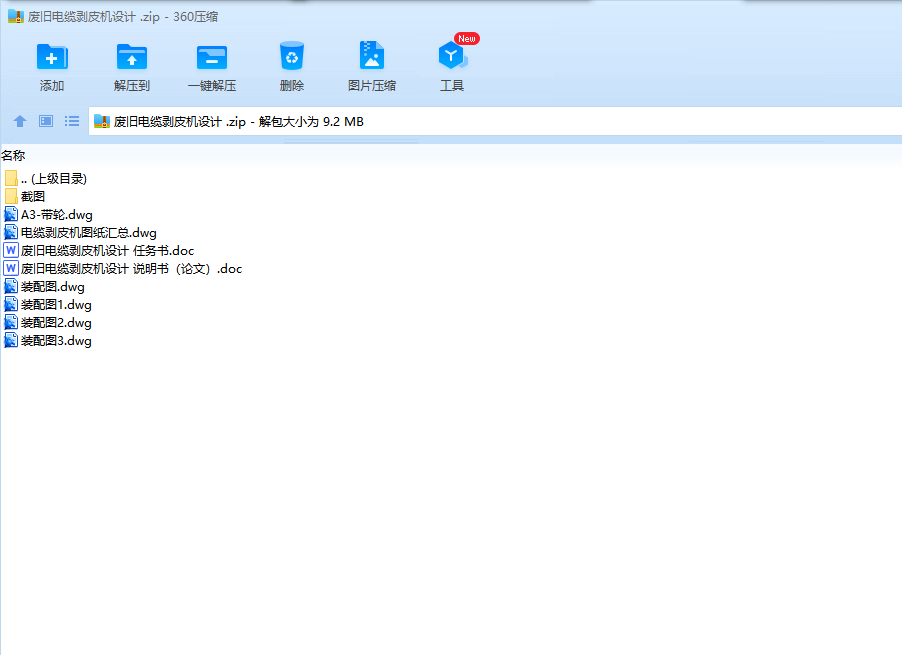Select file name 装配图3.dwg
The image size is (902, 655).
(x=56, y=340)
